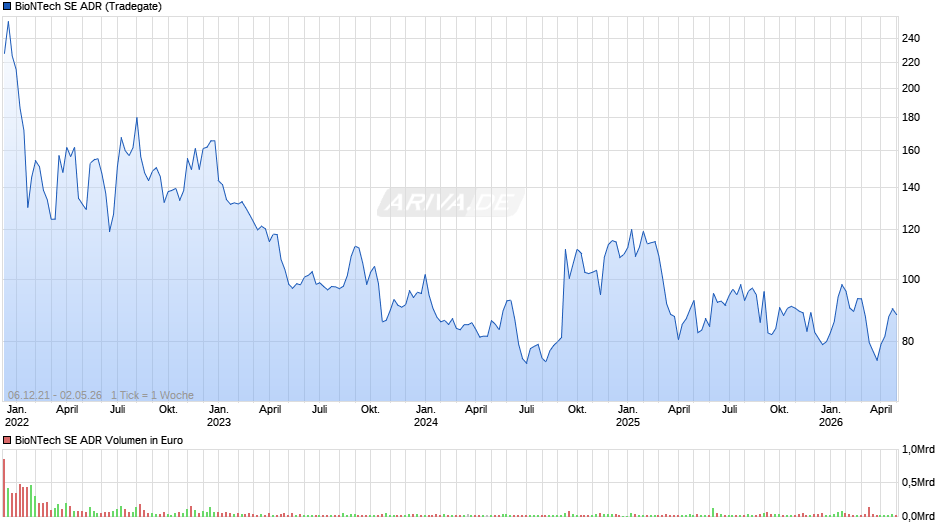Screen dimensions: 940x526
Task: Click the 1,0Mrd volume axis label
Action: pos(918,450)
